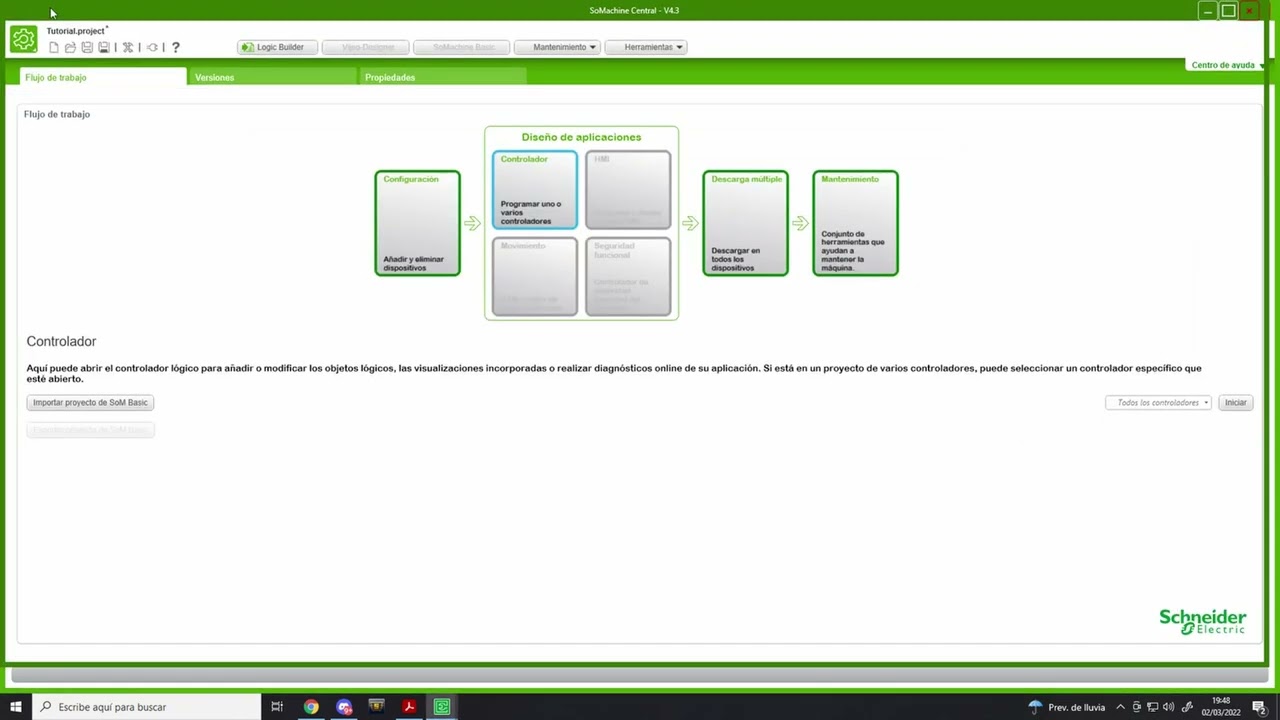Switch to the Propiedades tab

tap(442, 77)
